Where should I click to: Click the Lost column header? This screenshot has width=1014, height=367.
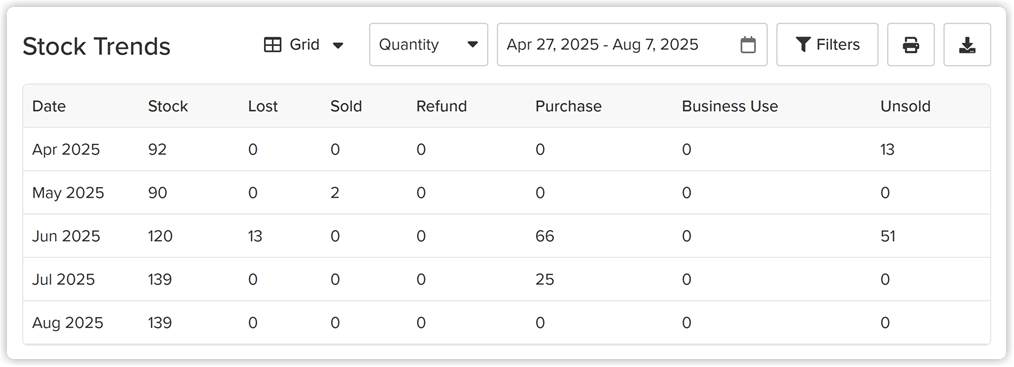click(x=263, y=106)
